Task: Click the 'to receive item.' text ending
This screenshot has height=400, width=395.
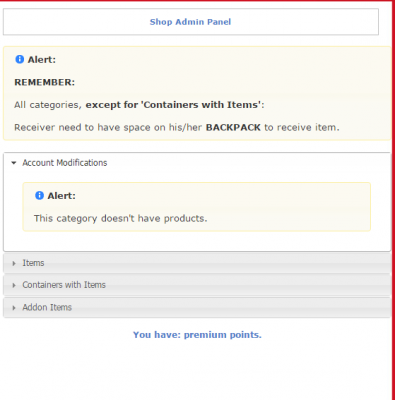Action: [302, 127]
